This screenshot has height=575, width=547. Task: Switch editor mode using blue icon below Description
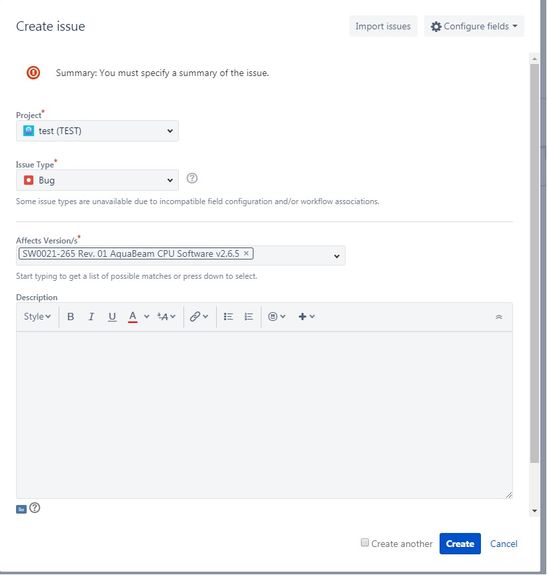pyautogui.click(x=21, y=509)
